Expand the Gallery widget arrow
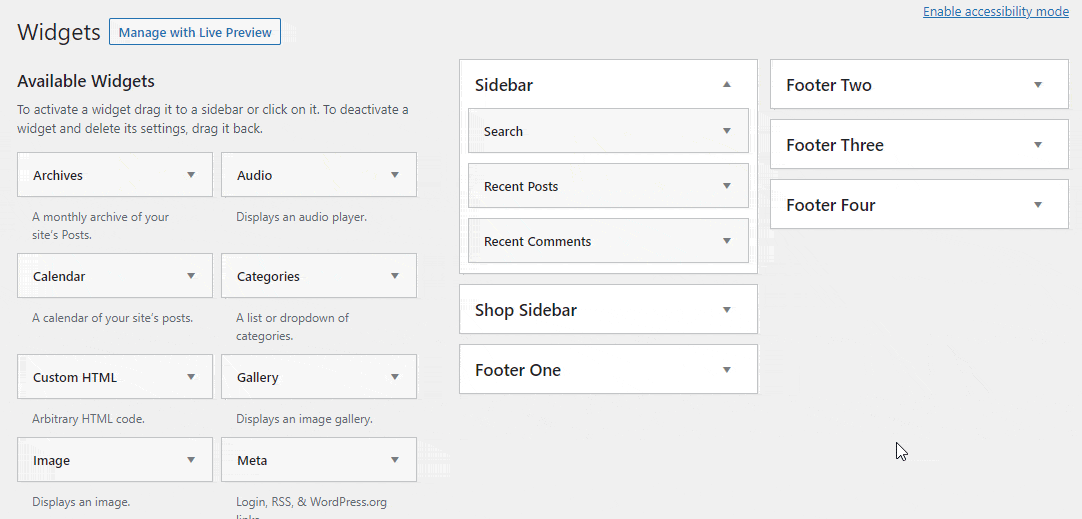1082x519 pixels. point(395,377)
